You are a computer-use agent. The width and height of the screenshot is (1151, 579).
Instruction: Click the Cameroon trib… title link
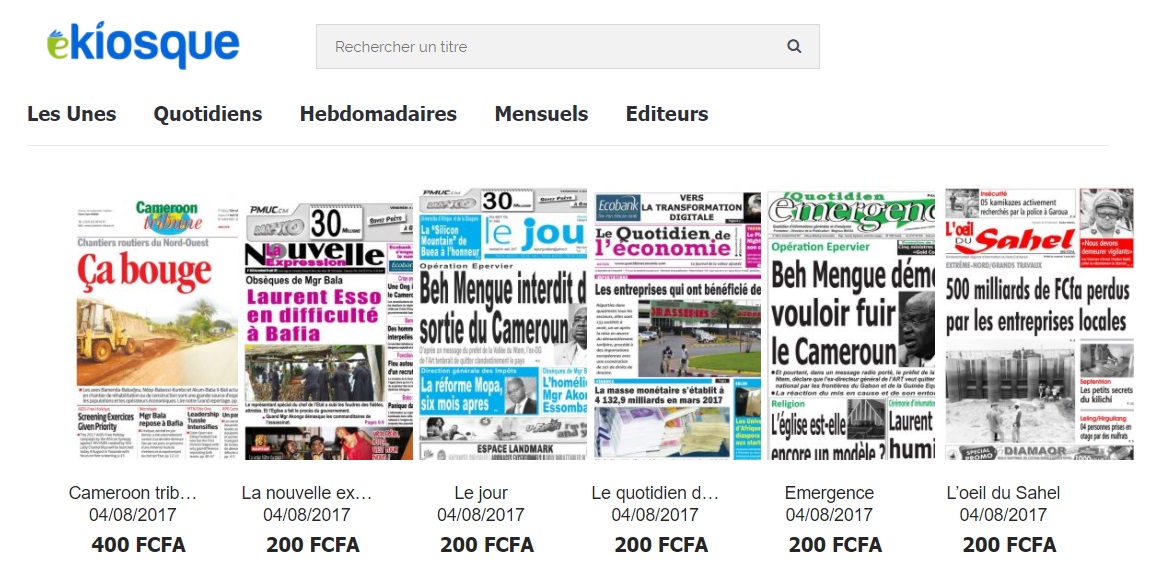click(x=133, y=493)
